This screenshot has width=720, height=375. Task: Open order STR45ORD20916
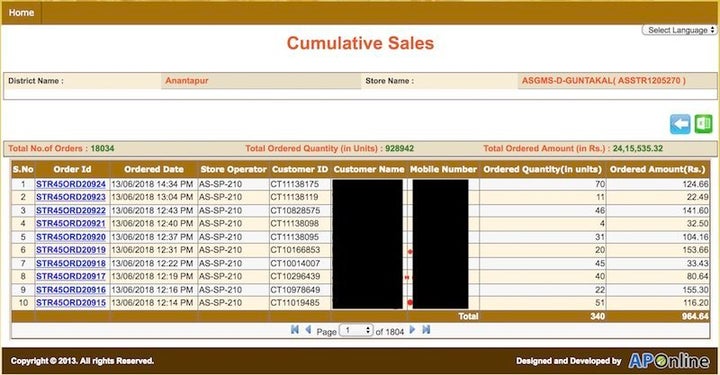click(71, 290)
